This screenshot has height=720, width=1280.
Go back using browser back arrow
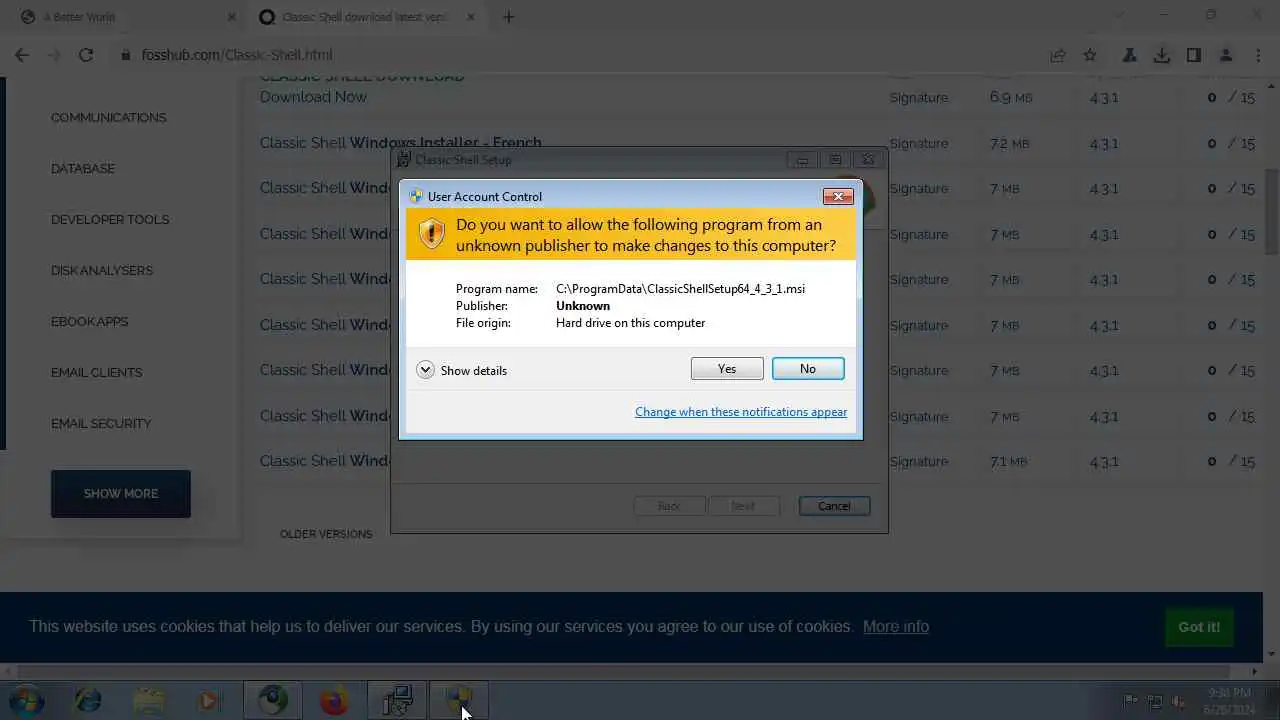(x=22, y=55)
